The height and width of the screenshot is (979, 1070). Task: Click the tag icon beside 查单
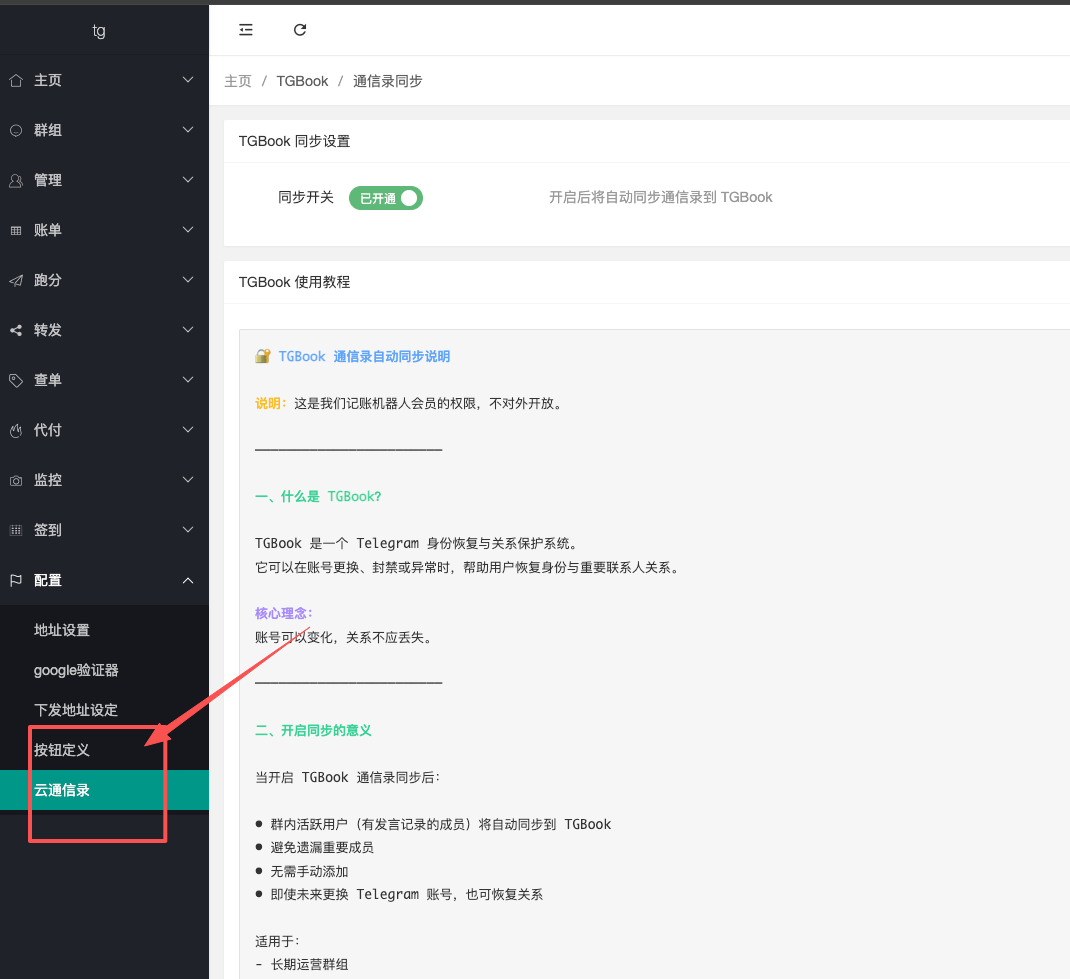coord(16,380)
